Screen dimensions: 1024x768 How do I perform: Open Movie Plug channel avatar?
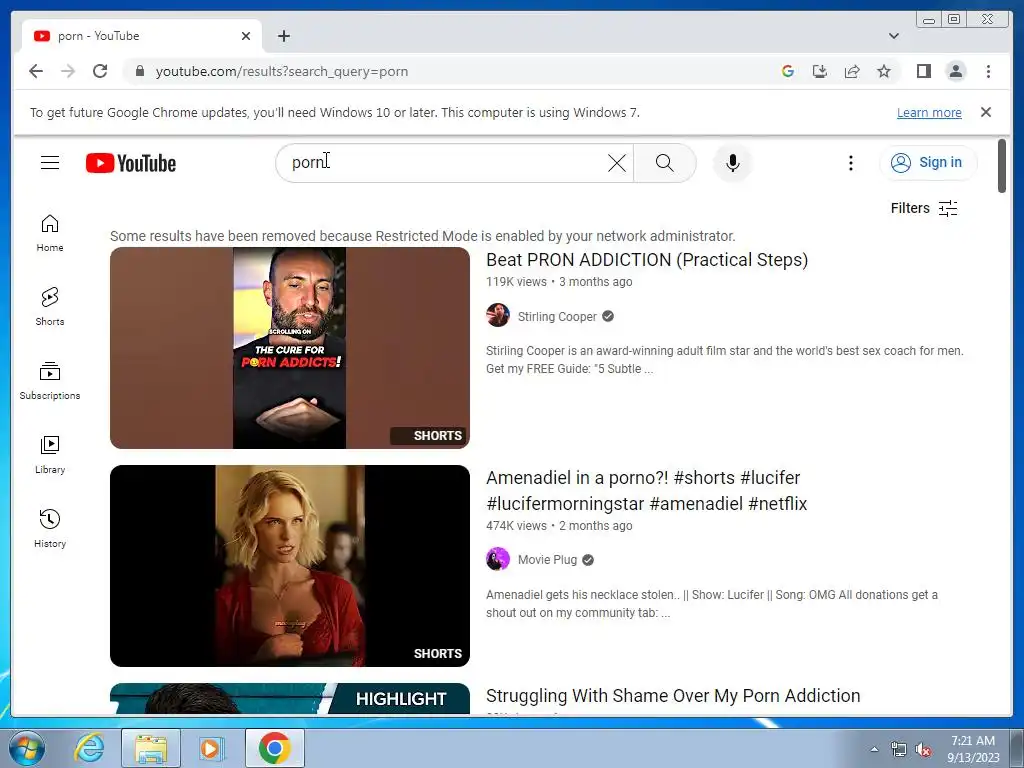[498, 559]
